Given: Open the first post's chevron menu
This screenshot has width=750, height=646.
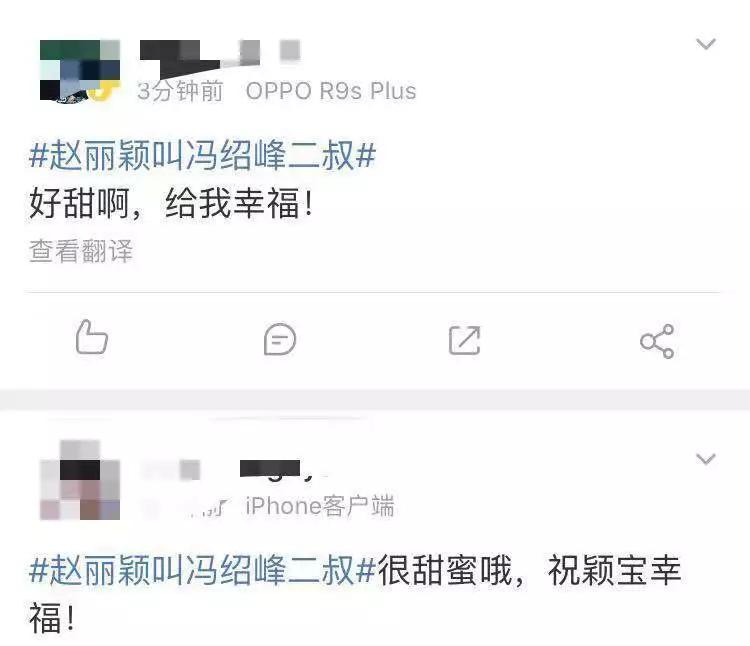Looking at the screenshot, I should coord(706,44).
